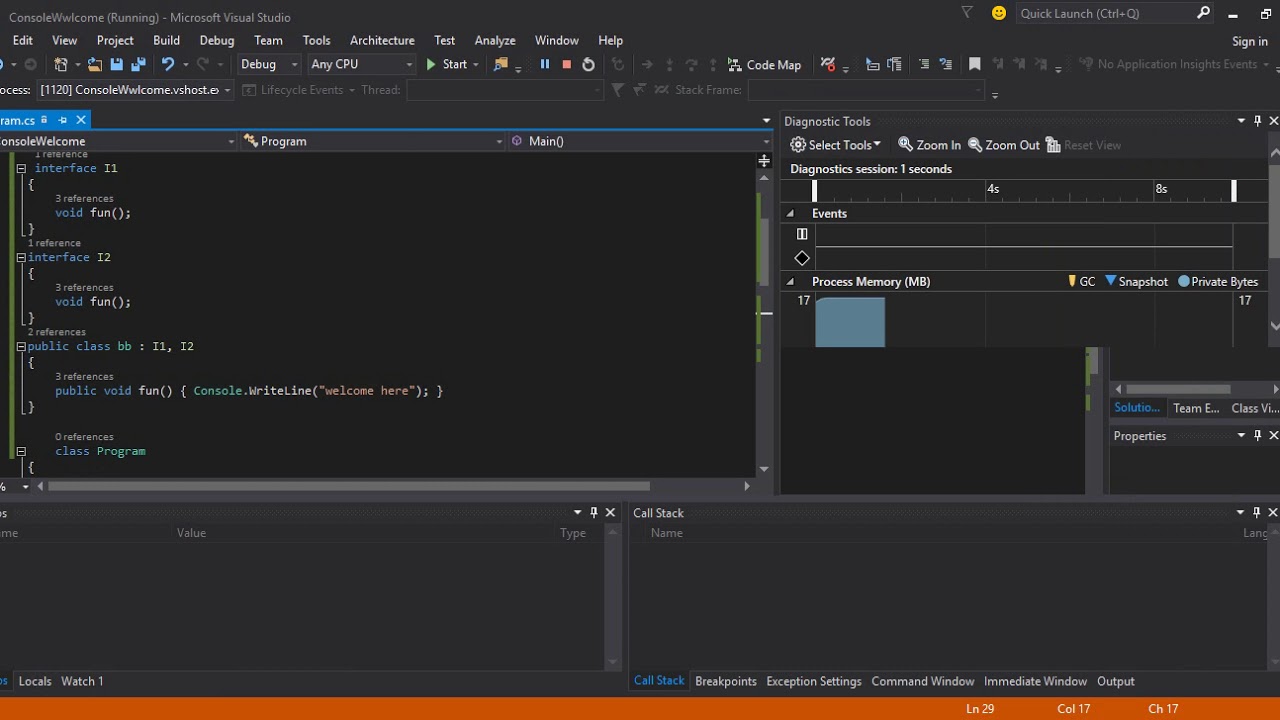
Task: Open the Program type navigation dropdown
Action: [x=374, y=141]
